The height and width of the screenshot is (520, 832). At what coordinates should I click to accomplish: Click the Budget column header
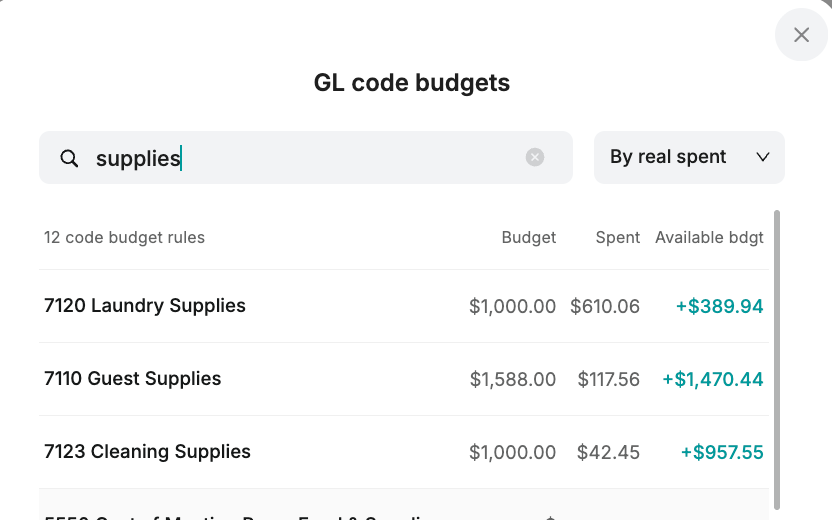click(x=528, y=237)
